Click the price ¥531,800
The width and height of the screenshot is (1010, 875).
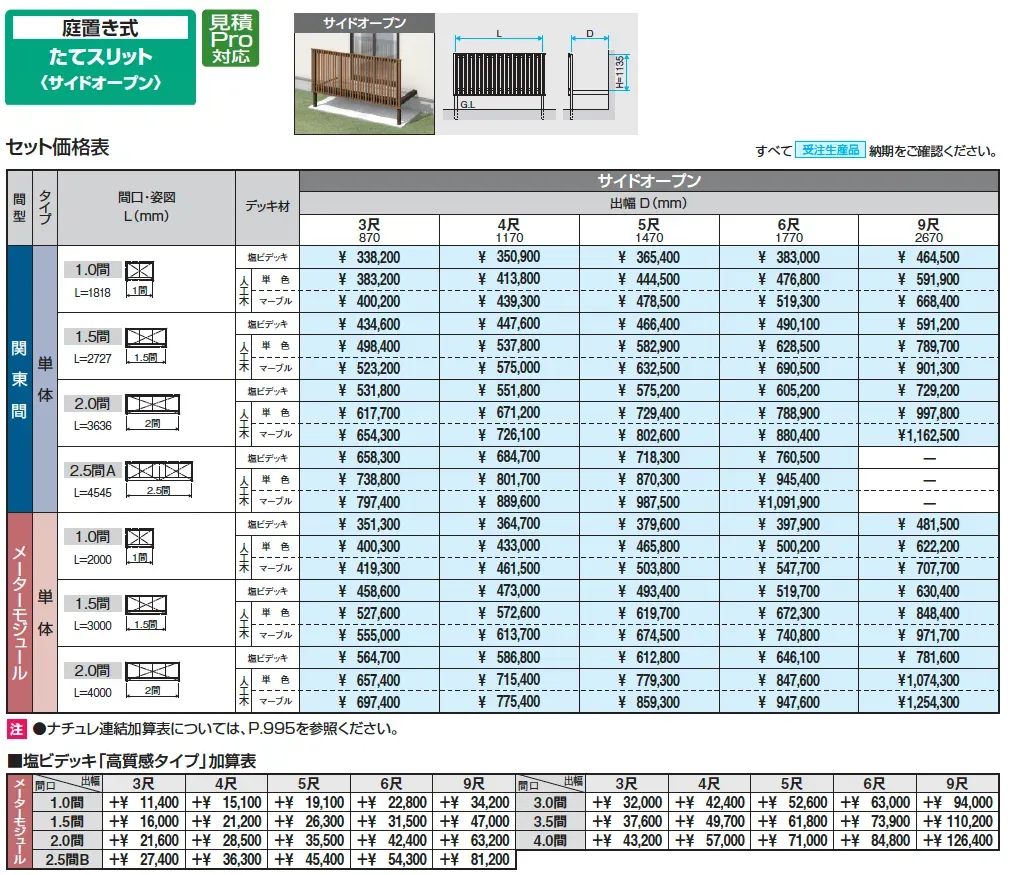coord(369,391)
